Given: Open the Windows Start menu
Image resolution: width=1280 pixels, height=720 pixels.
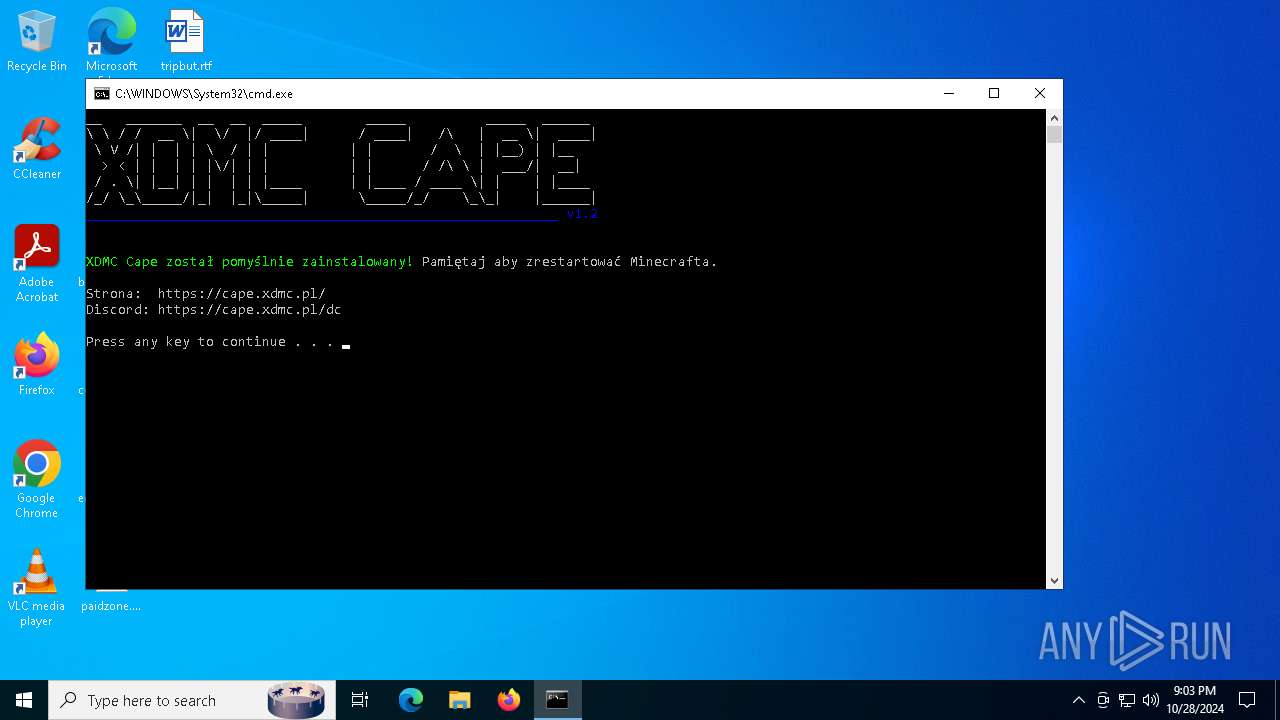Looking at the screenshot, I should (24, 700).
